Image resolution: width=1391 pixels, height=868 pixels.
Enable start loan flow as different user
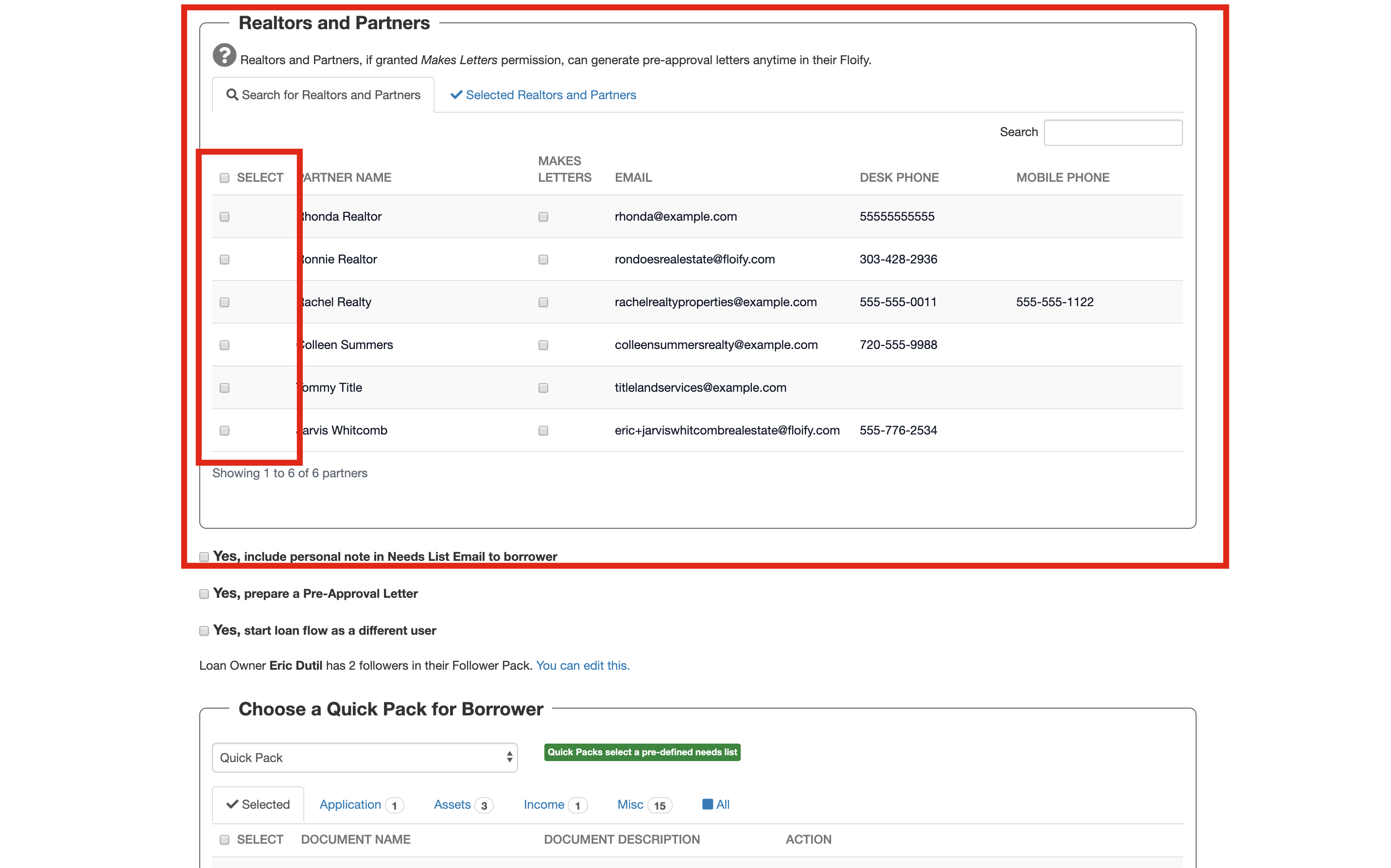204,630
